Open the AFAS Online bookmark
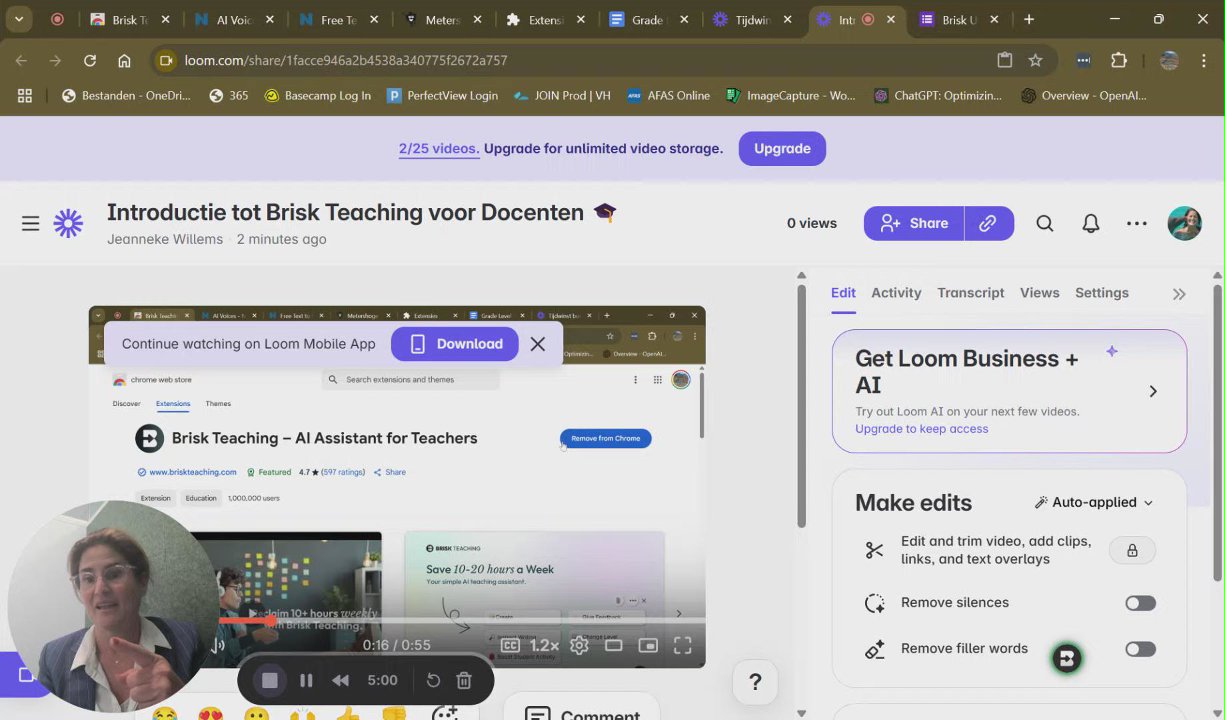This screenshot has width=1225, height=720. [668, 96]
